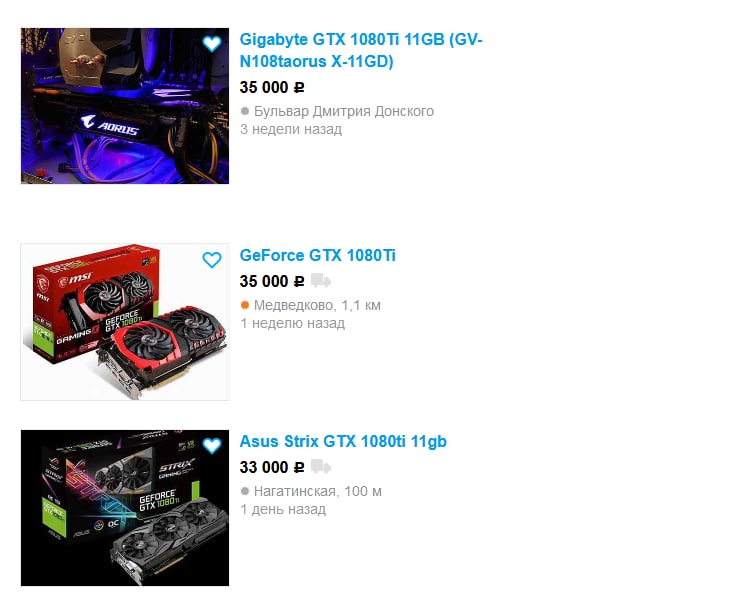Add GeForce GTX 1080Ti listing to favorites
743x610 pixels.
211,260
